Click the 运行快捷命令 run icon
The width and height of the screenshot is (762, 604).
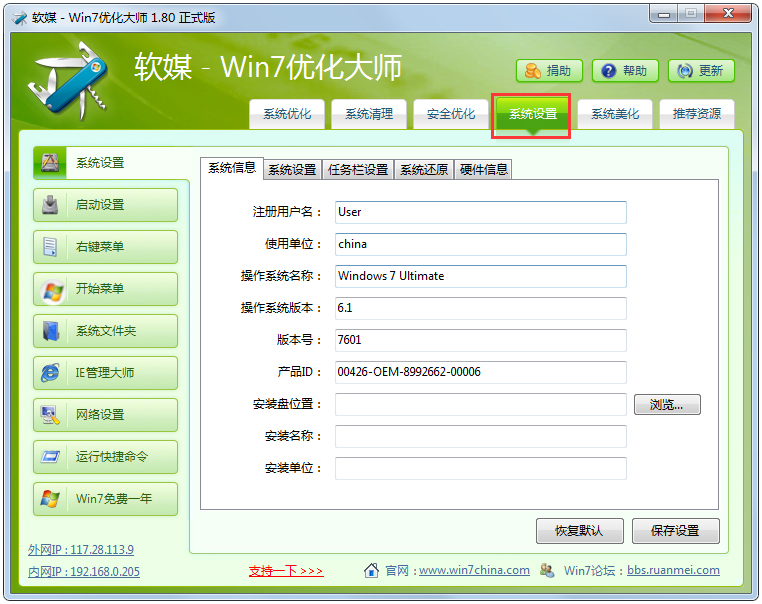[50, 457]
